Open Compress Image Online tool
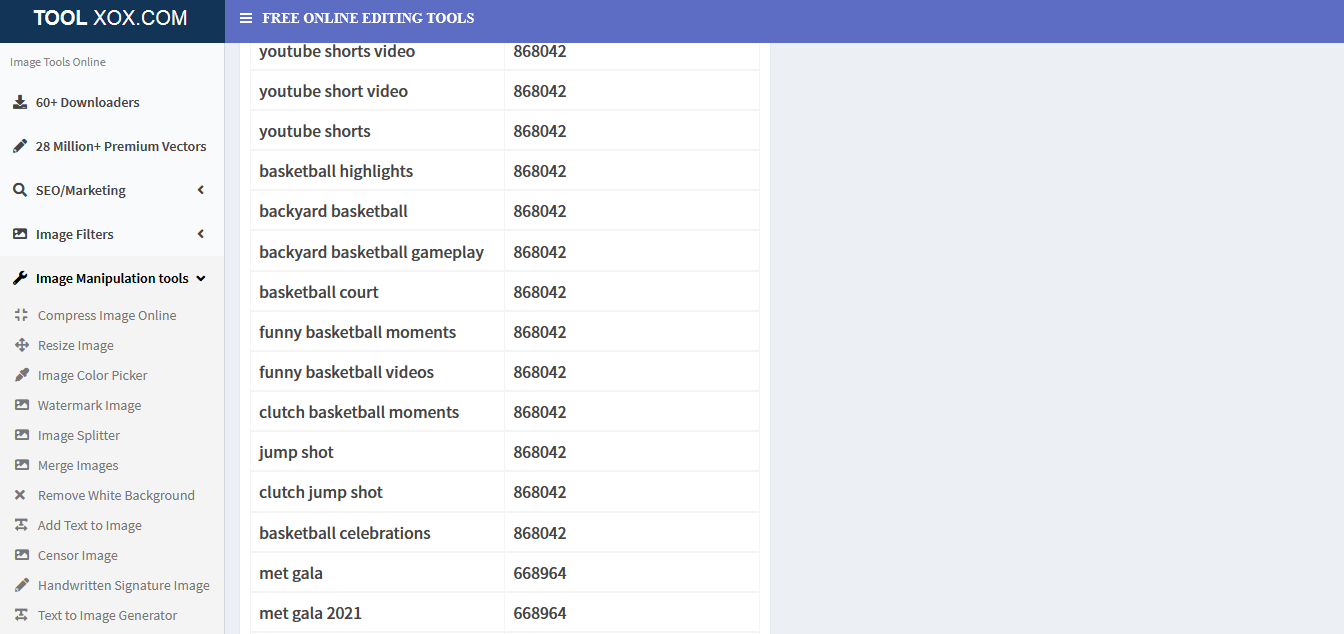The image size is (1344, 634). coord(107,315)
